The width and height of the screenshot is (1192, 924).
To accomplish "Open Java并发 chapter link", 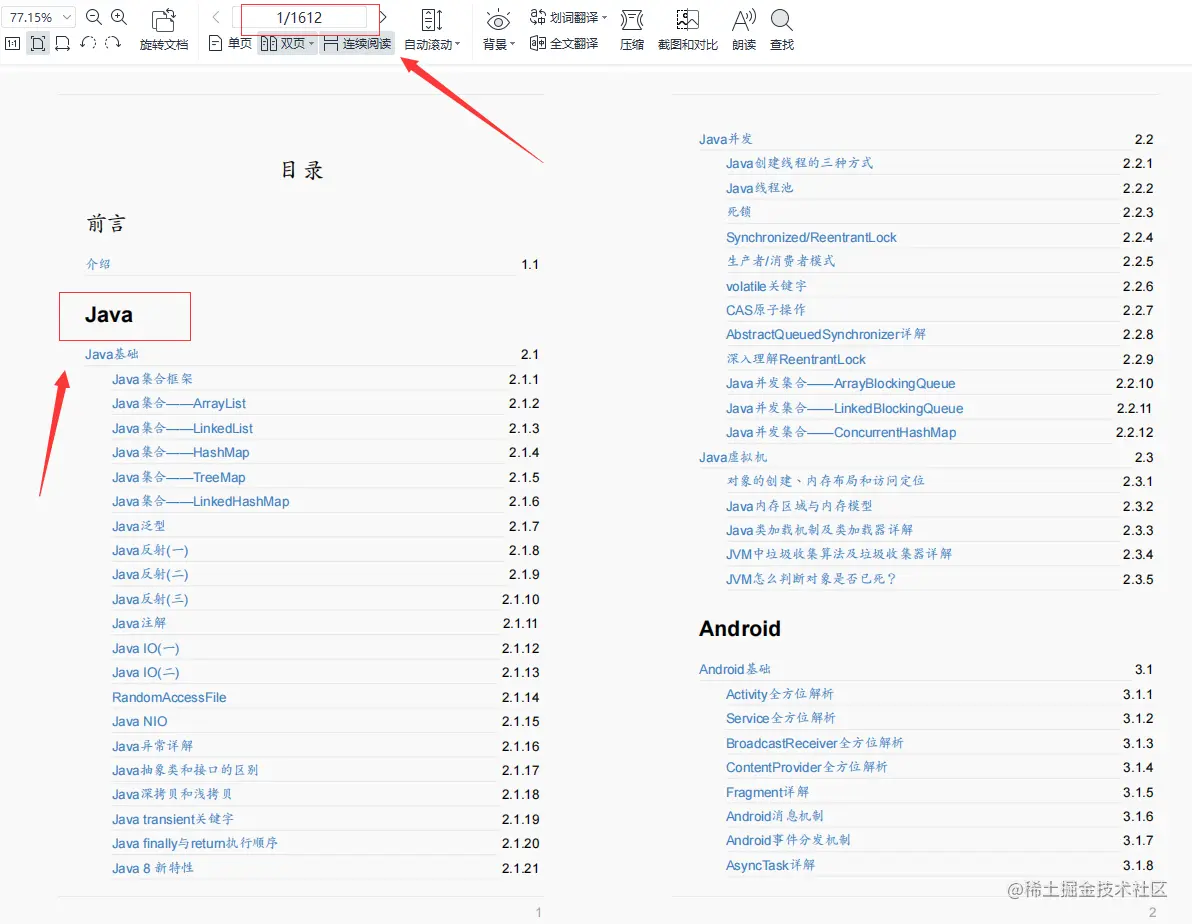I will click(x=726, y=139).
